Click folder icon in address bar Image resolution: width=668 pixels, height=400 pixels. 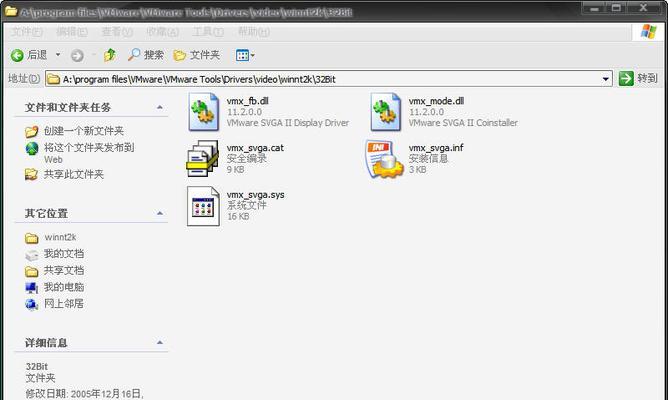click(x=53, y=79)
